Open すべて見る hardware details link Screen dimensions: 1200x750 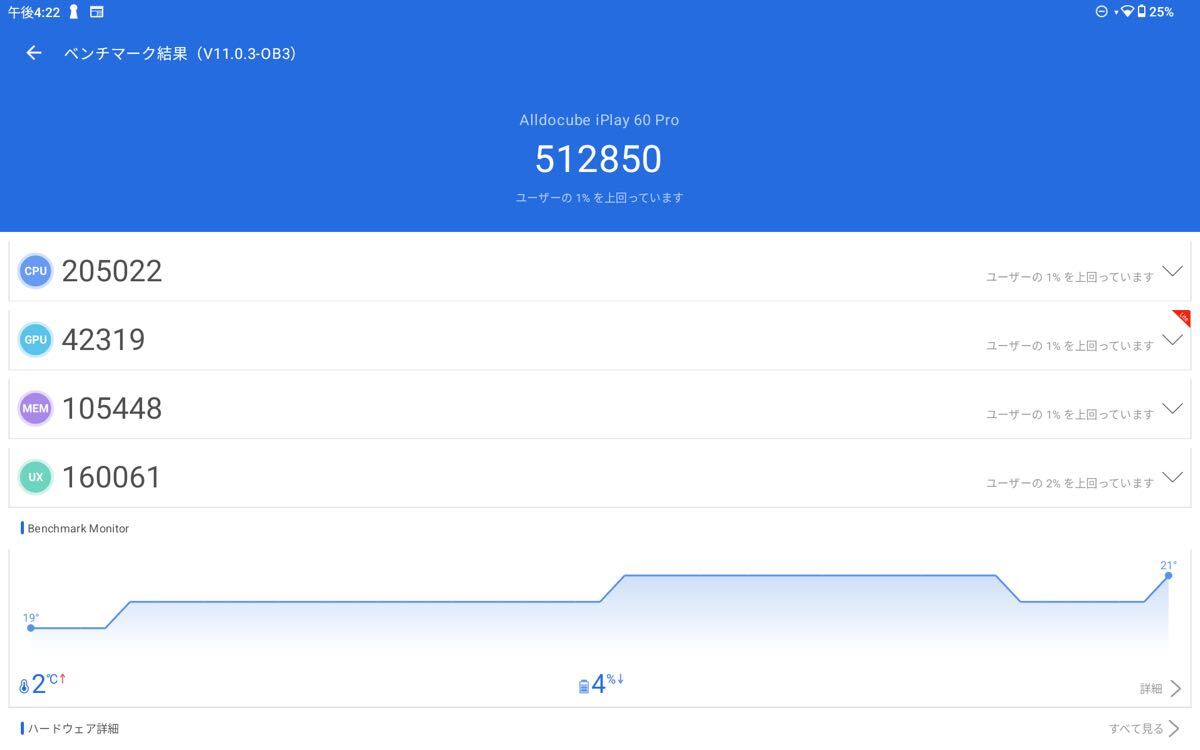[x=1144, y=729]
